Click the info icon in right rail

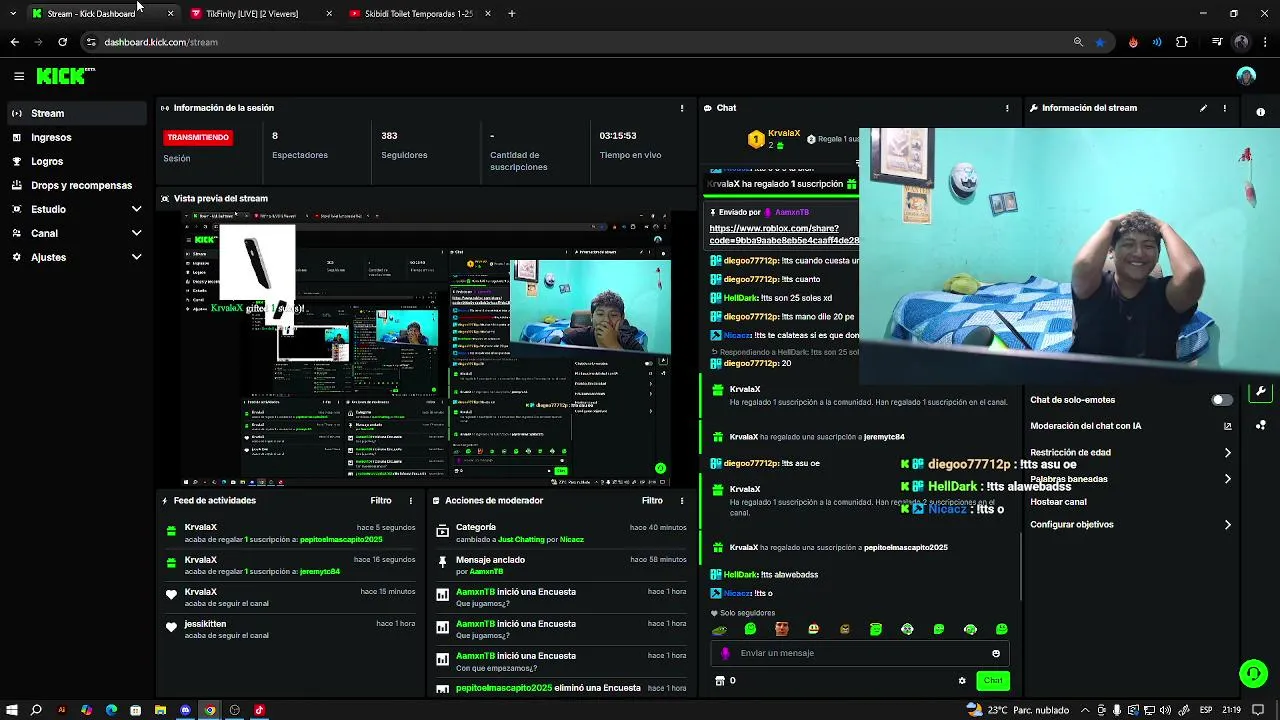click(1260, 112)
